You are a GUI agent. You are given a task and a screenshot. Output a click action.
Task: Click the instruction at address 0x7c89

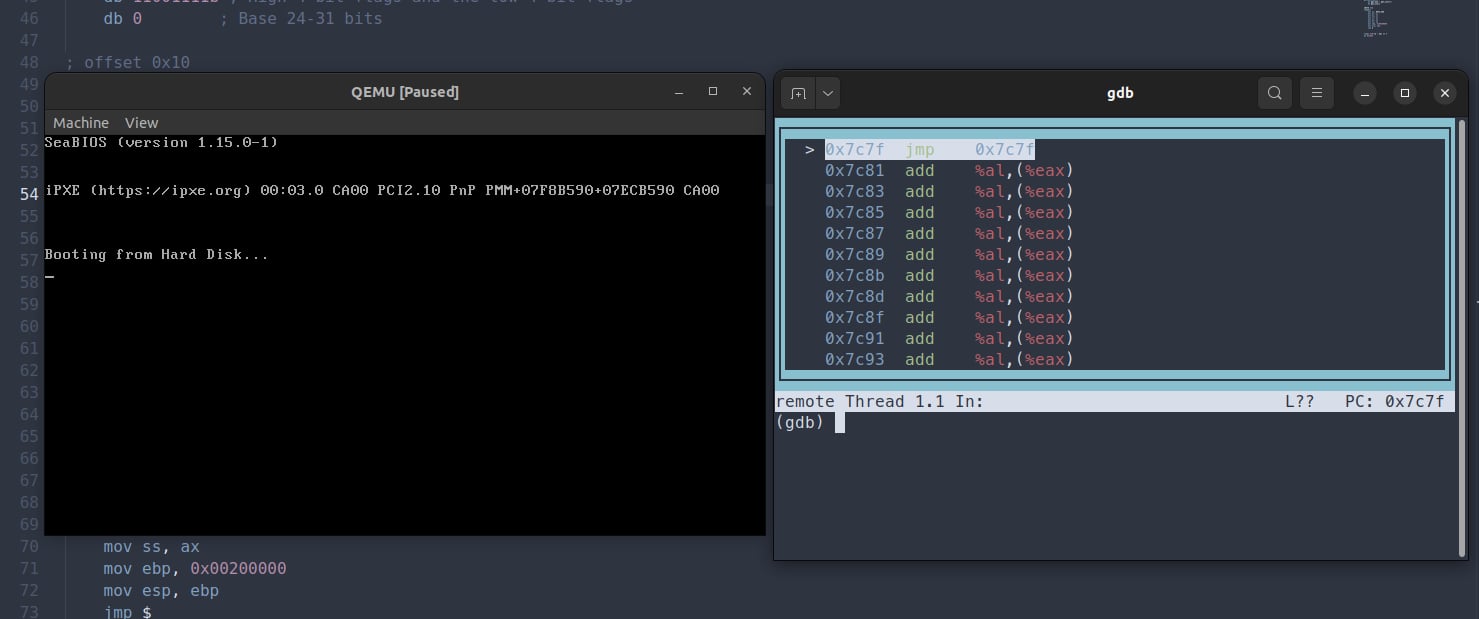tap(949, 255)
